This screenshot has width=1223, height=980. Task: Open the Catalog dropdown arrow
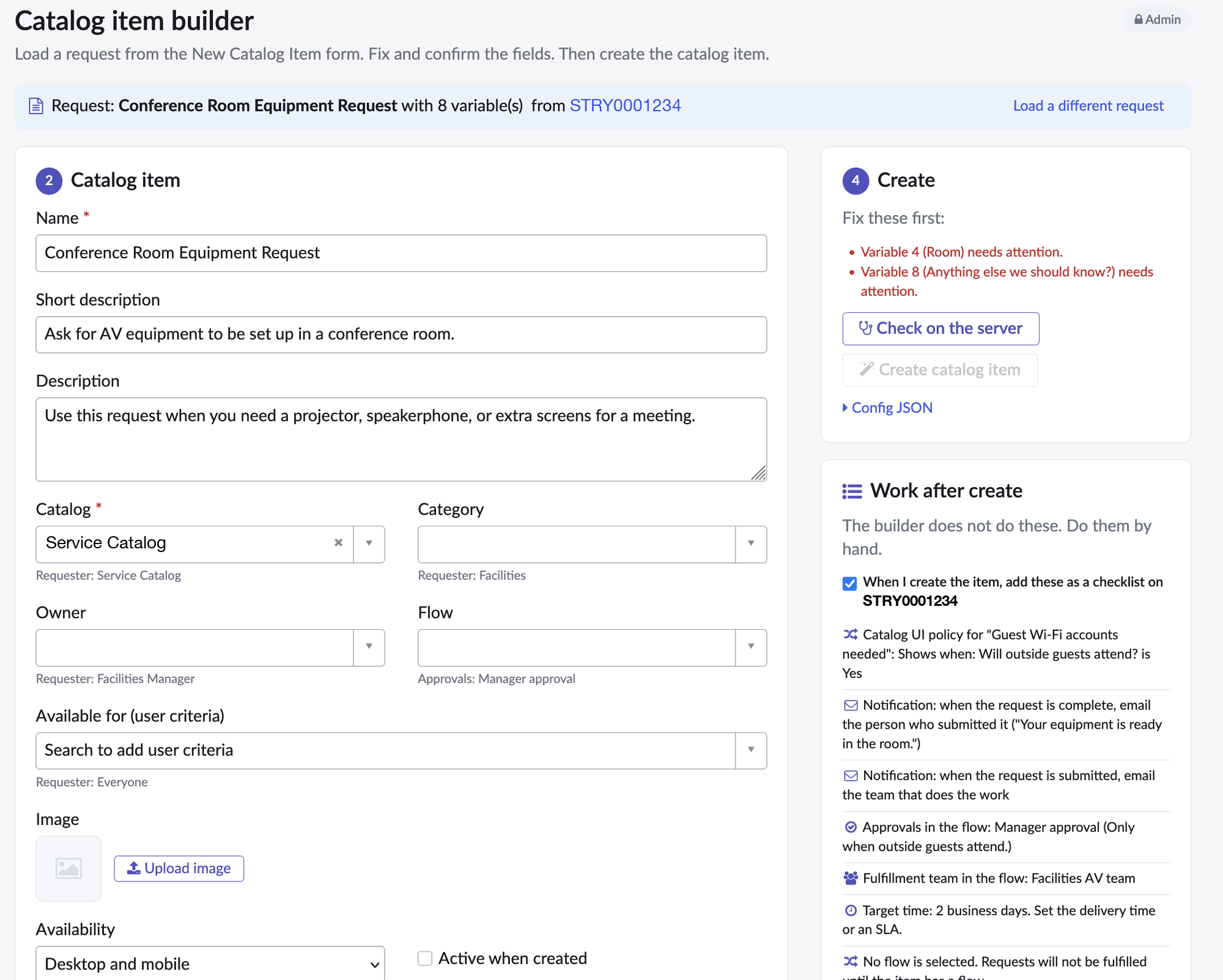point(369,543)
